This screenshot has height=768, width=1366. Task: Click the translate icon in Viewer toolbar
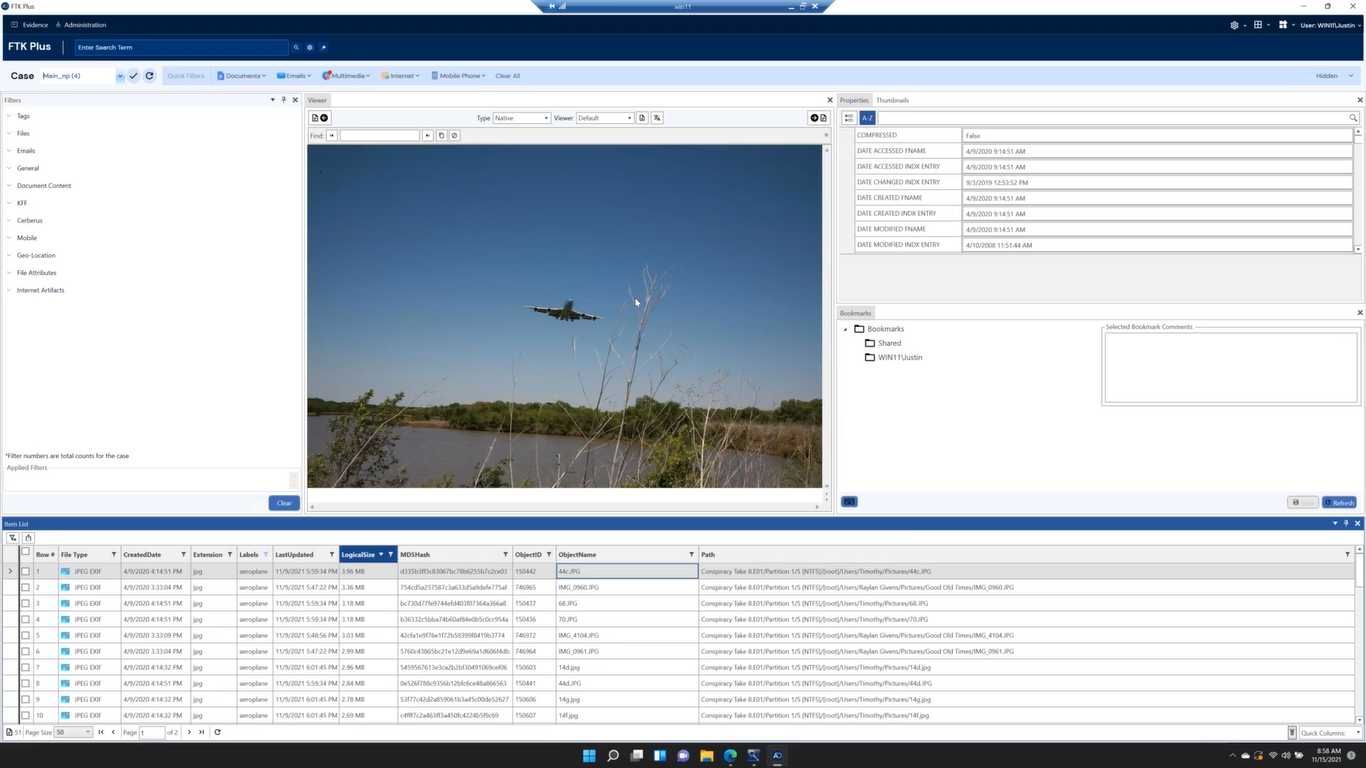[x=657, y=118]
